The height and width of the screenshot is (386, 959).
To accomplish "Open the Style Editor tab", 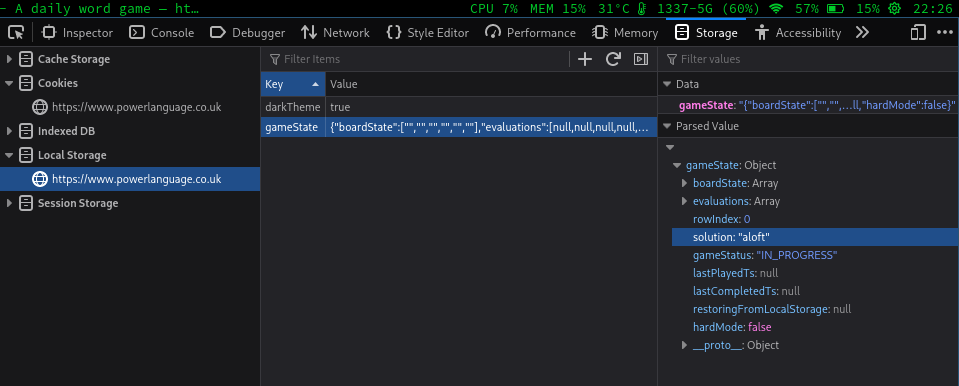I will (x=428, y=32).
